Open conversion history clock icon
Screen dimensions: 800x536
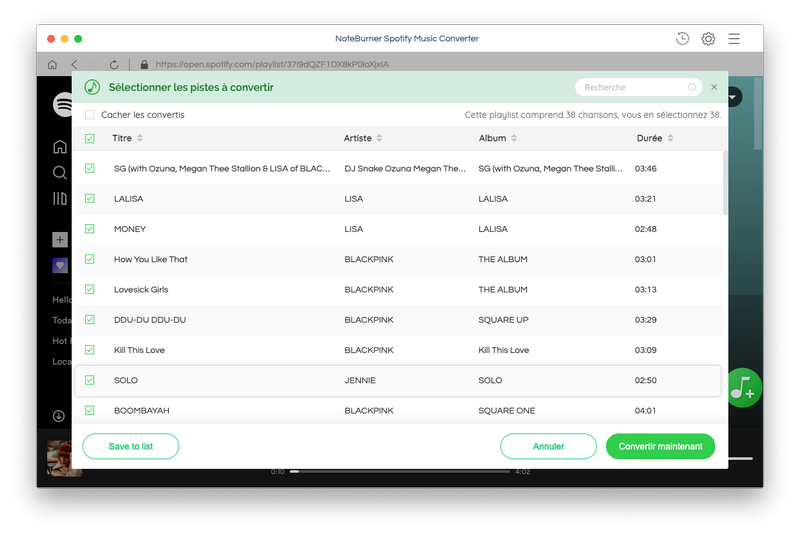point(682,39)
